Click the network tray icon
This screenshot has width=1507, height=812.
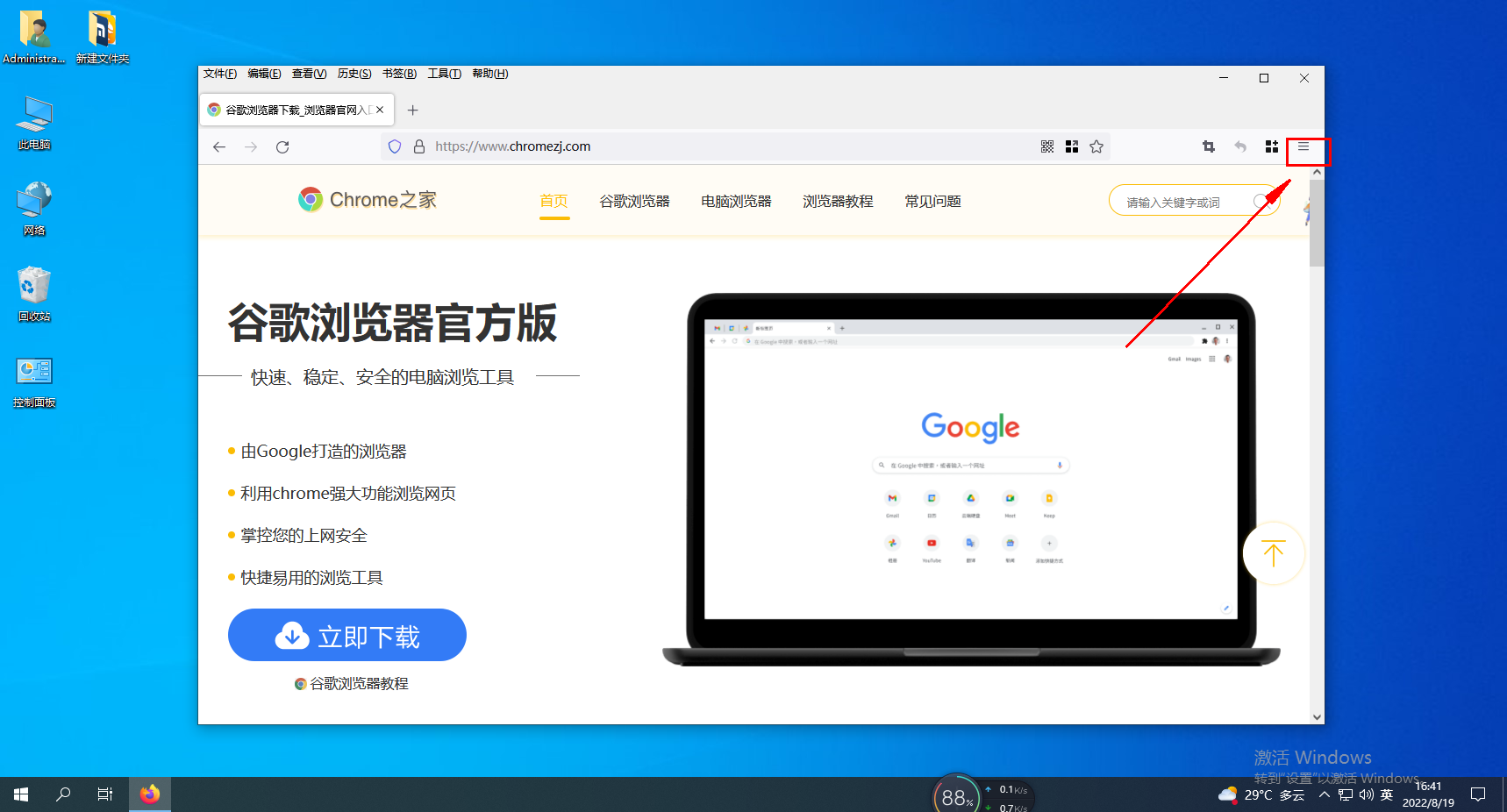click(1346, 795)
